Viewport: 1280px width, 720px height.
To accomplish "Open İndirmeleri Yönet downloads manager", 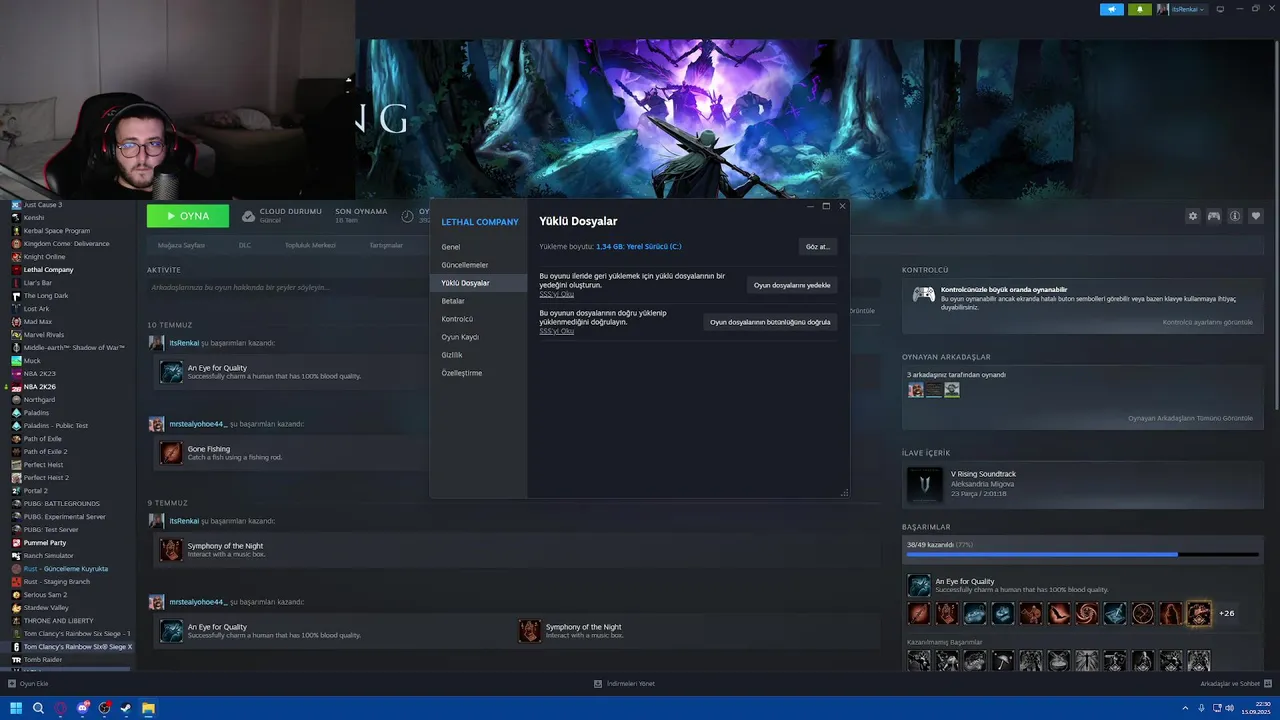I will pyautogui.click(x=624, y=684).
